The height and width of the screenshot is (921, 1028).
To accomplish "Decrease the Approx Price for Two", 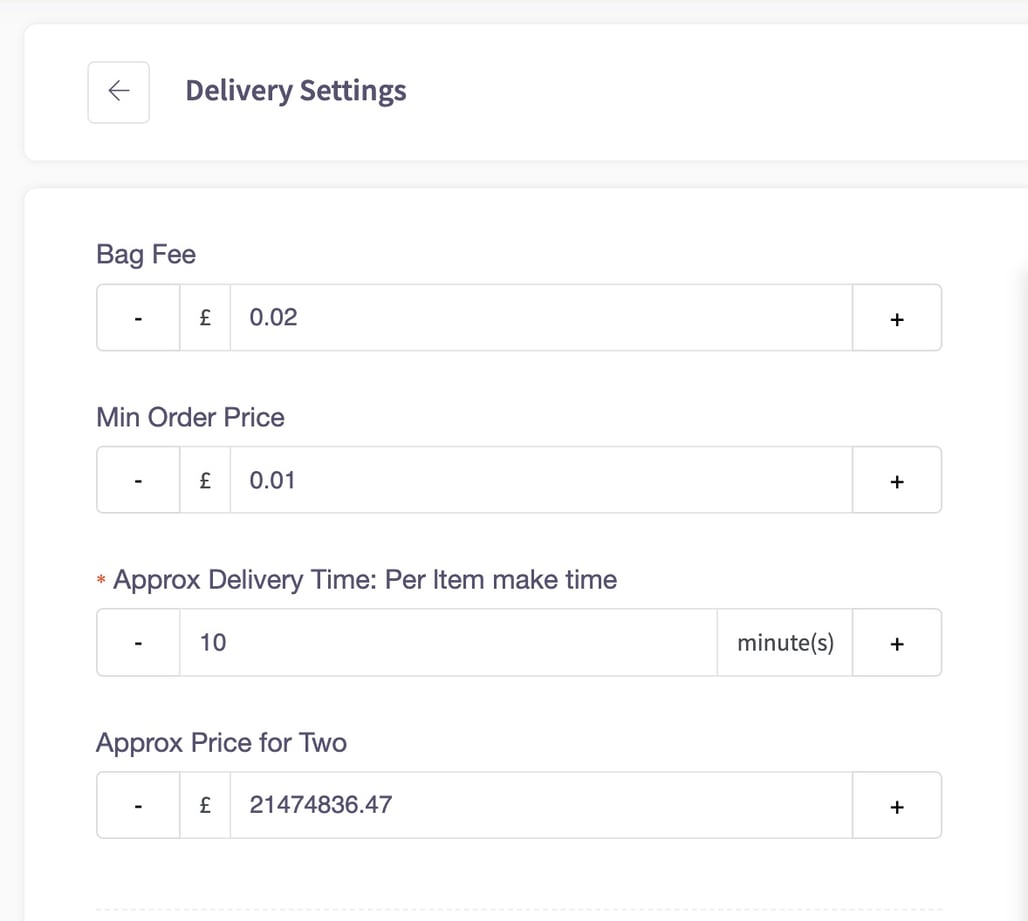I will (138, 805).
